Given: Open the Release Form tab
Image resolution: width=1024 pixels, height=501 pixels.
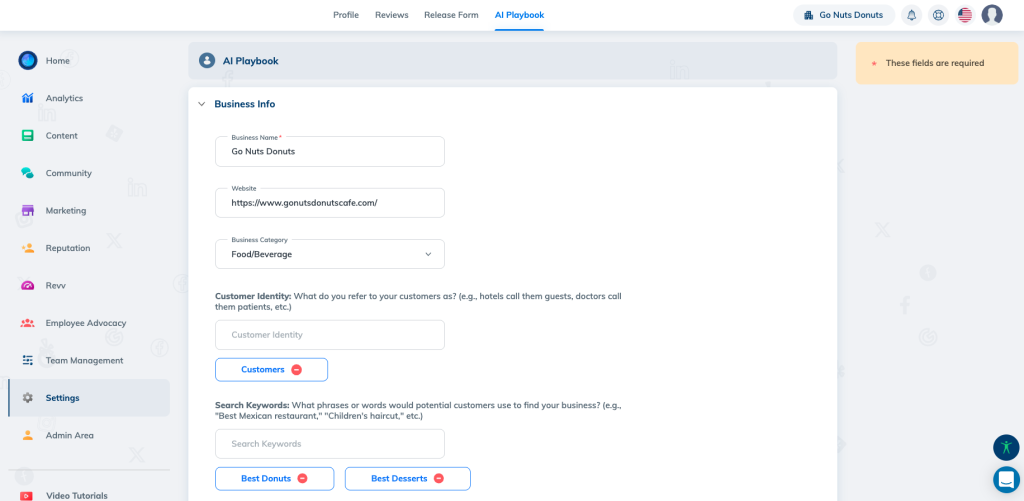Looking at the screenshot, I should tap(451, 15).
